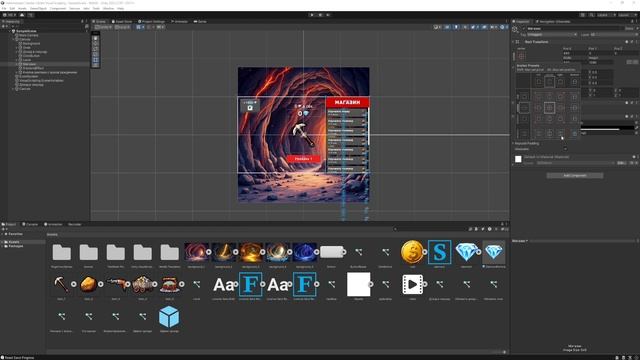Open the Layout dropdown at top right
640x360 pixels.
click(x=626, y=15)
